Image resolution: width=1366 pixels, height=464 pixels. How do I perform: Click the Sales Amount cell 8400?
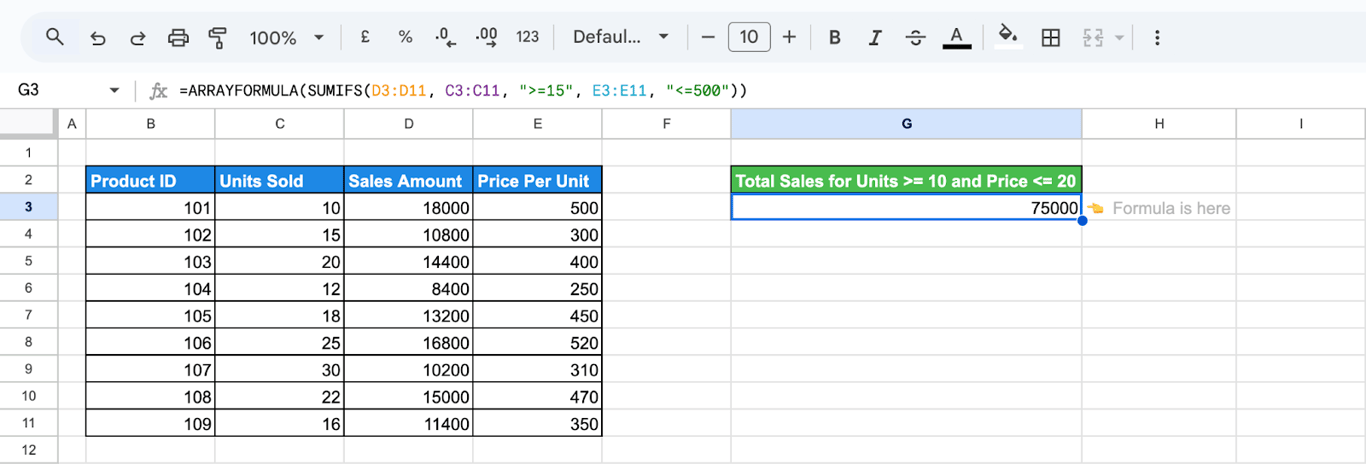pyautogui.click(x=408, y=289)
